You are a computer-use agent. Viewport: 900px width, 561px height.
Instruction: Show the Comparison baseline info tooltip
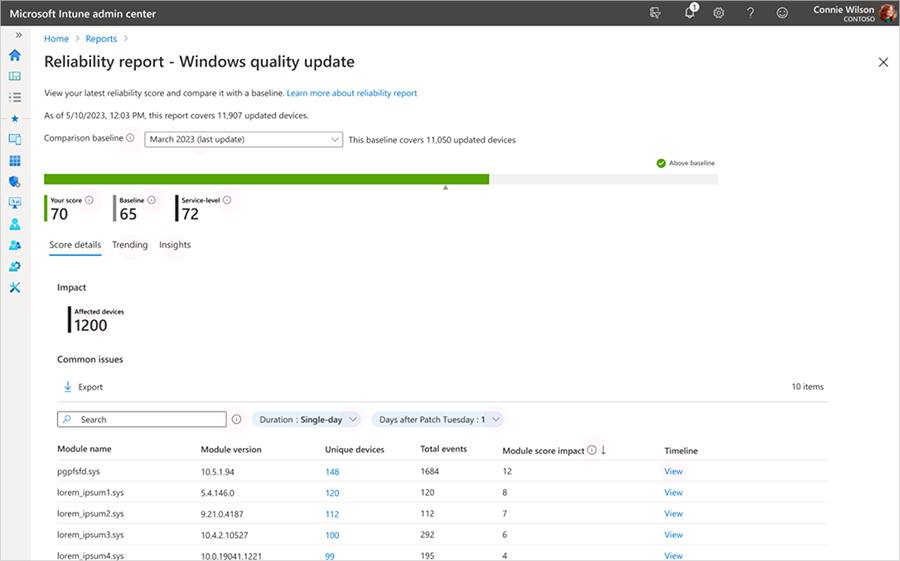click(x=130, y=138)
